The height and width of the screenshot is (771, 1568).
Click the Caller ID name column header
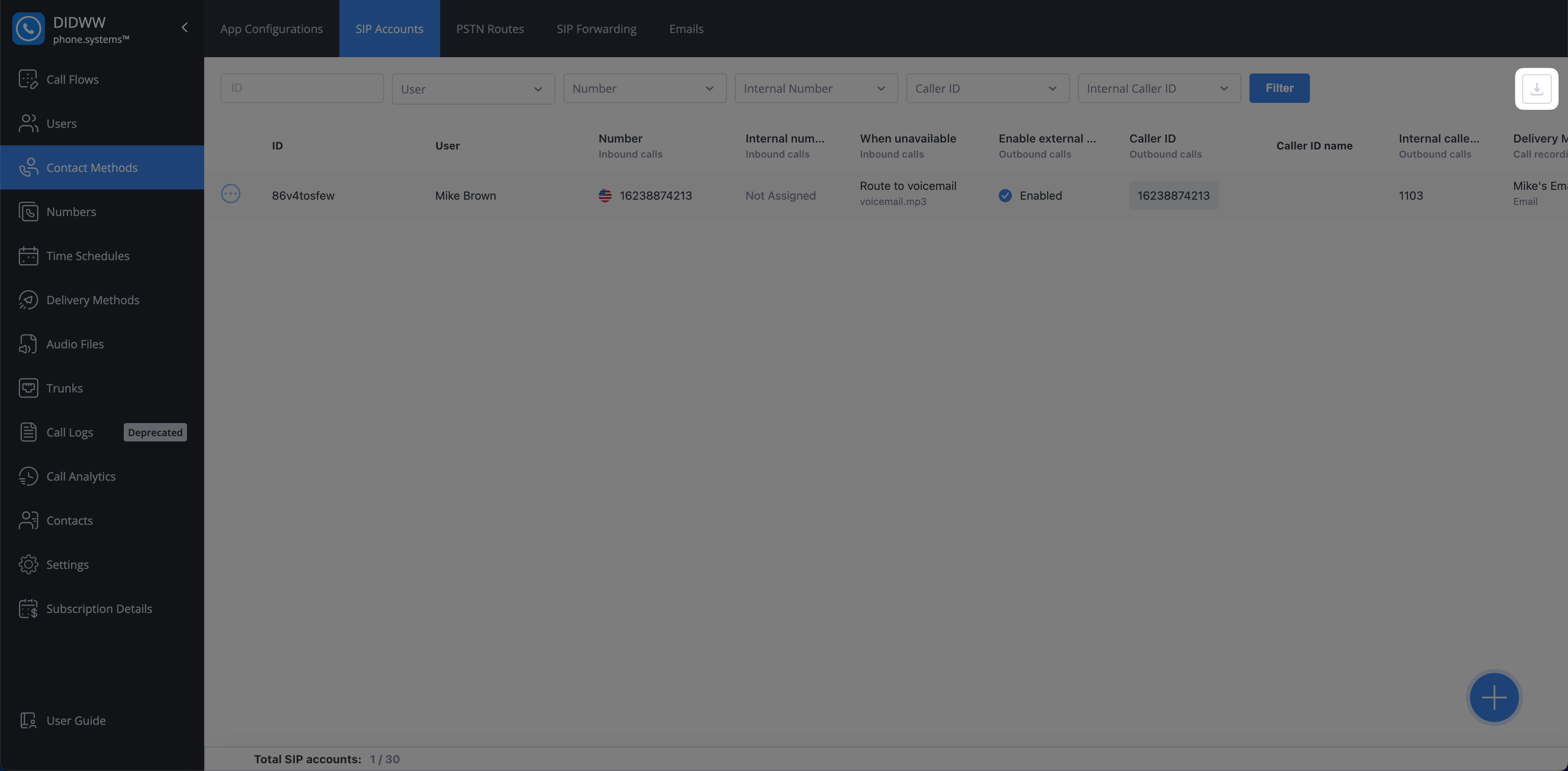1314,145
